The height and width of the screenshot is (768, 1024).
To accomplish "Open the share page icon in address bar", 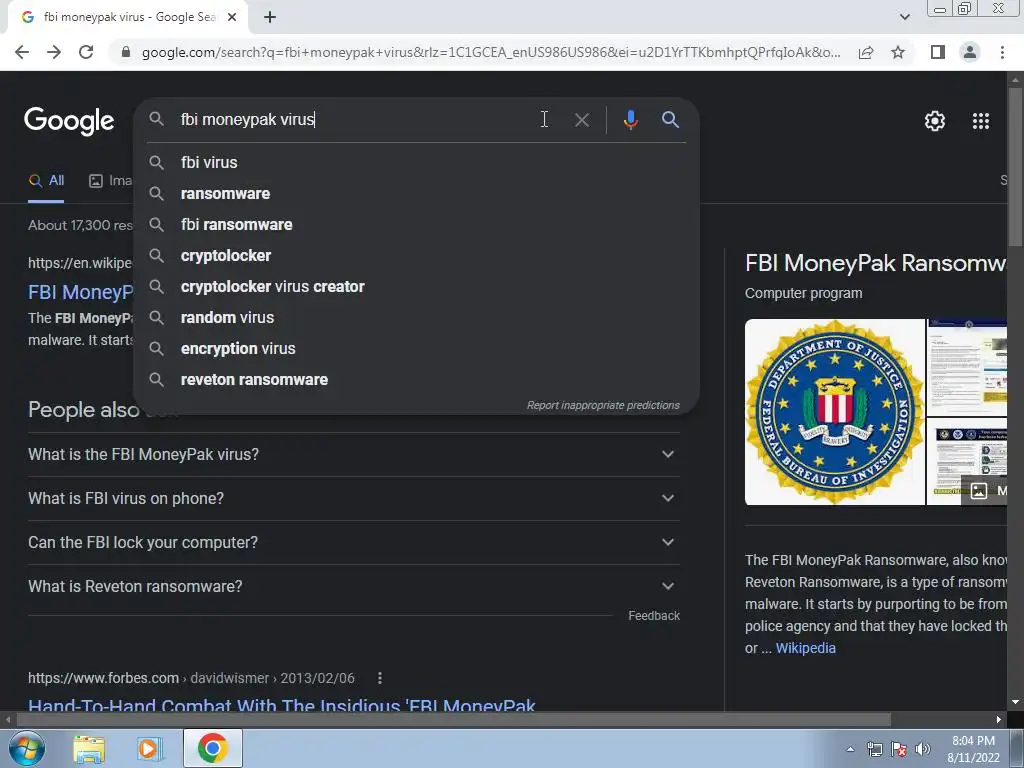I will tap(866, 52).
